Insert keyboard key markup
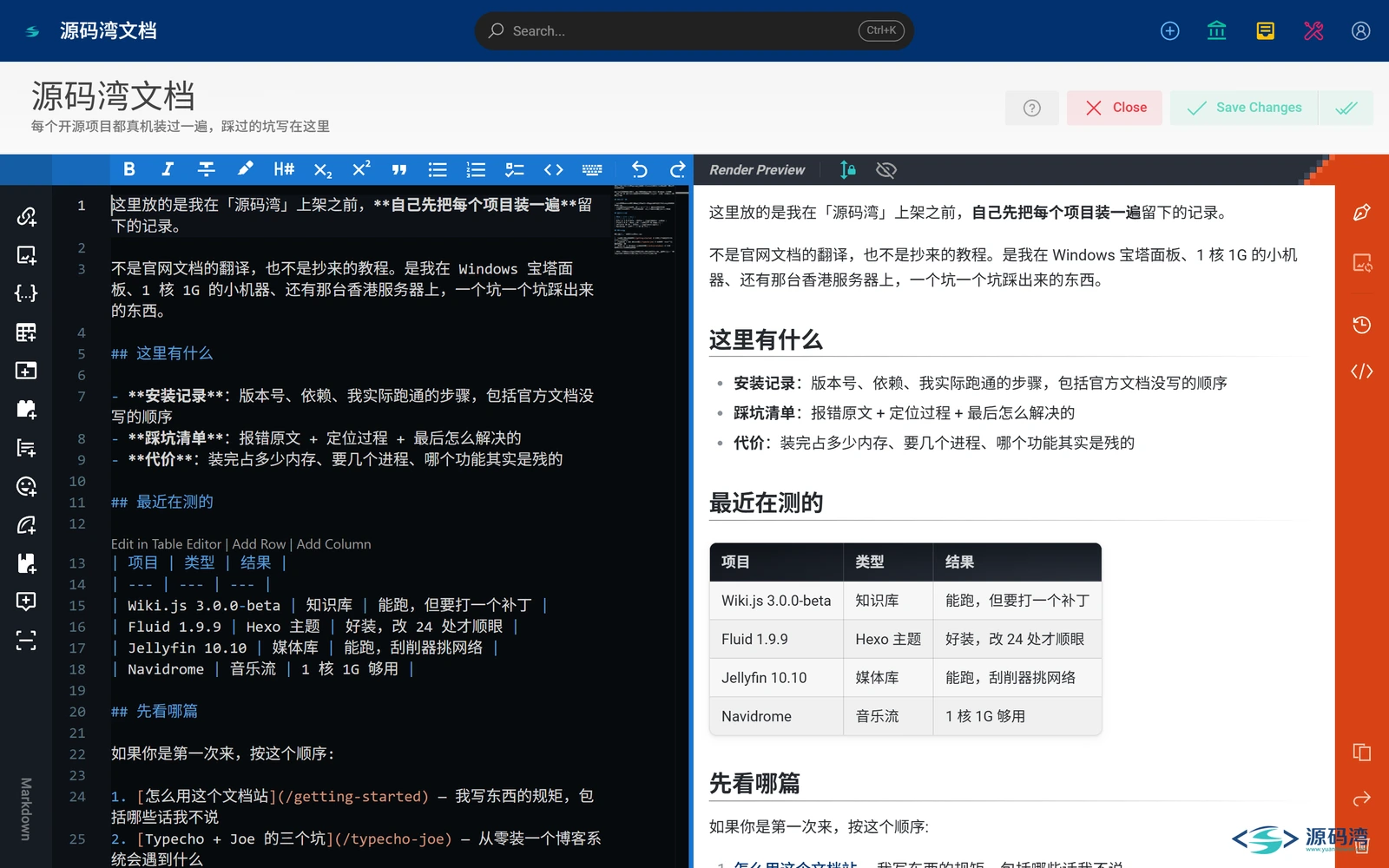The image size is (1389, 868). coord(592,169)
